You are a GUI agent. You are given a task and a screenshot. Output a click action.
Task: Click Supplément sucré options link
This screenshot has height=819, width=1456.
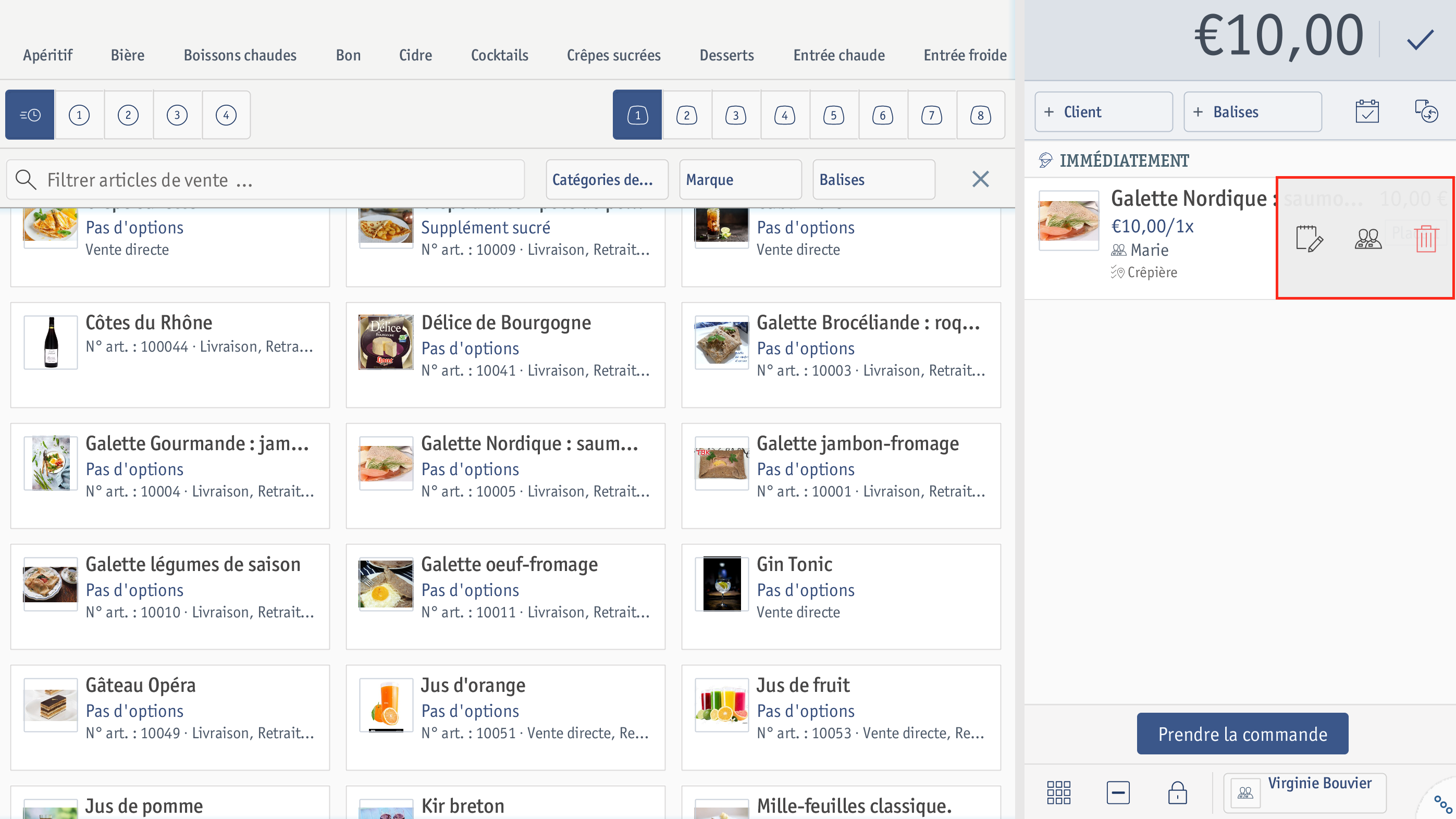486,227
